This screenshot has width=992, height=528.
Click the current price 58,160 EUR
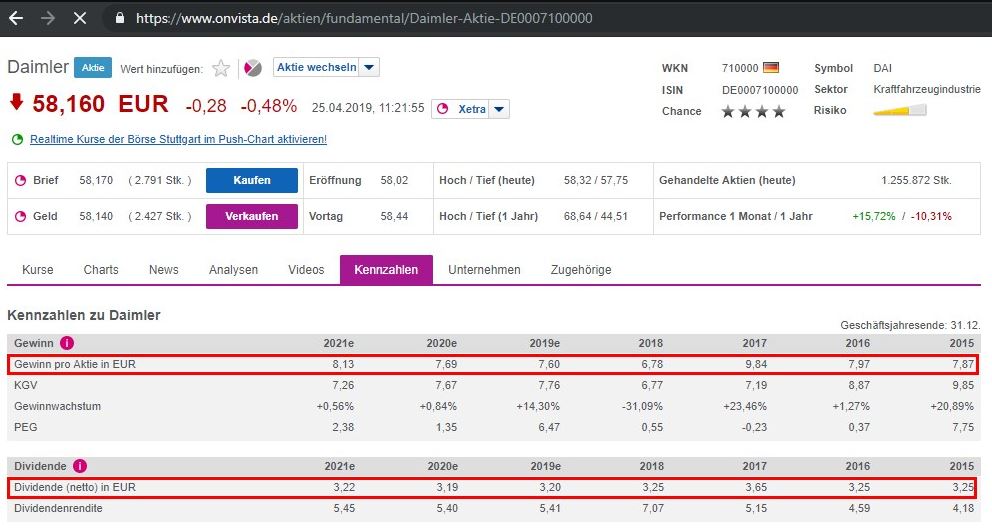point(101,104)
